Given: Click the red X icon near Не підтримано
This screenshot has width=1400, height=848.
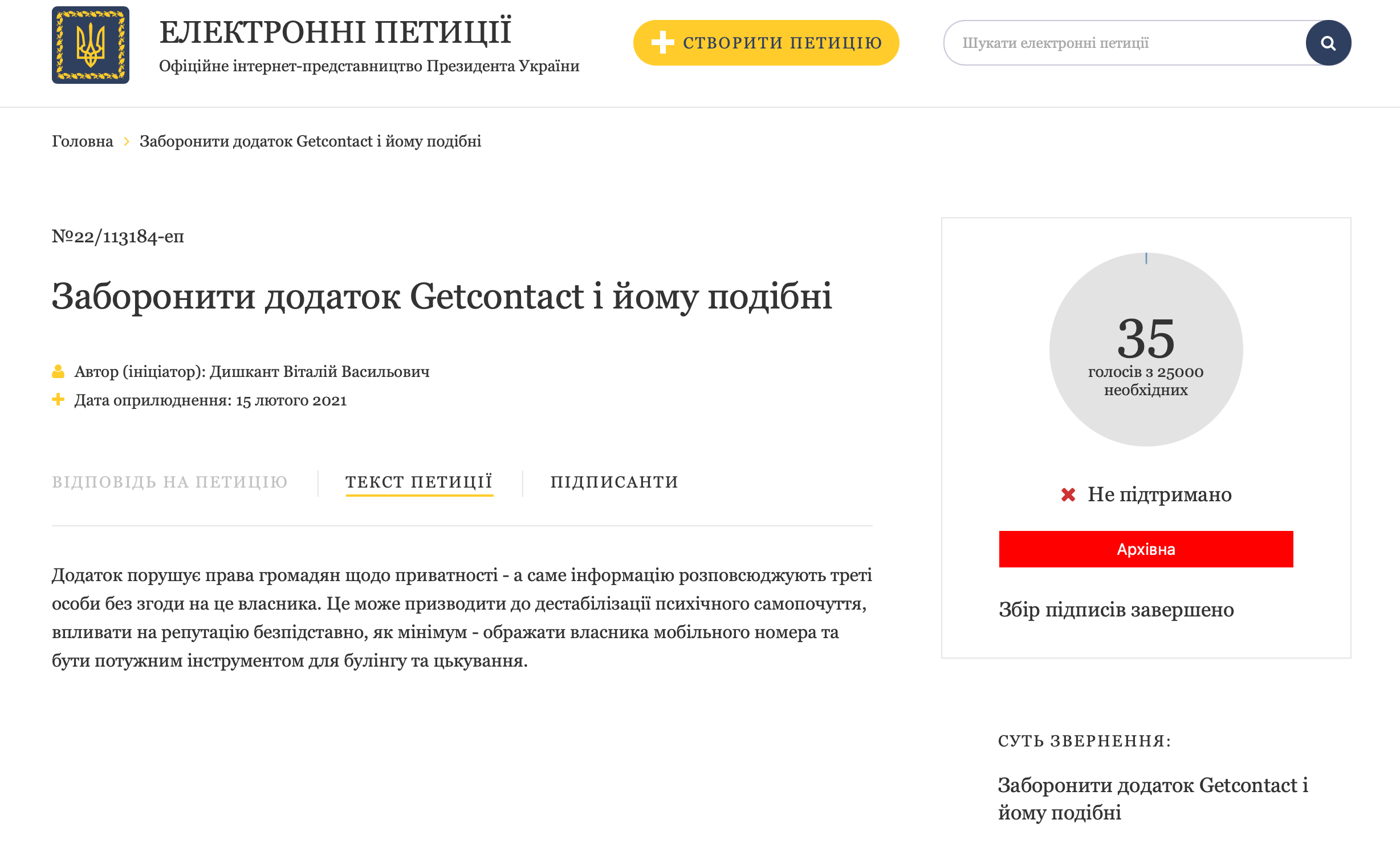Looking at the screenshot, I should [x=1067, y=494].
